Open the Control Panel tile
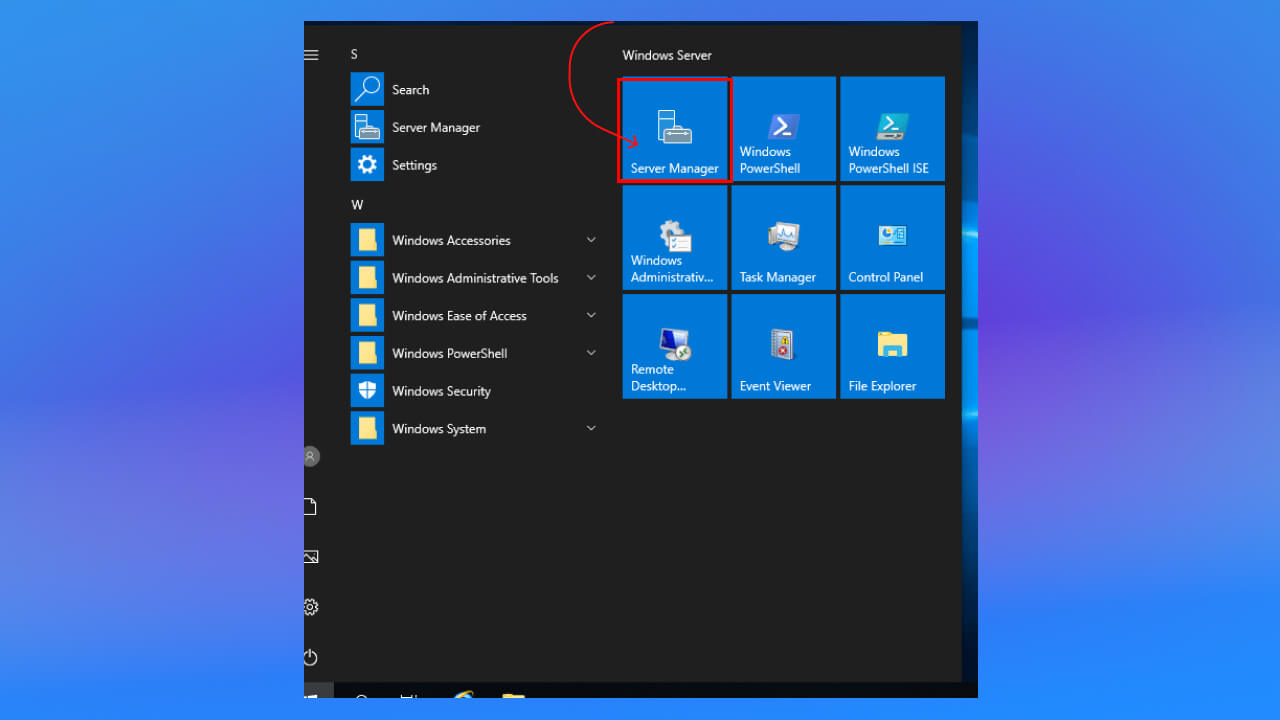Viewport: 1280px width, 720px height. (x=892, y=238)
